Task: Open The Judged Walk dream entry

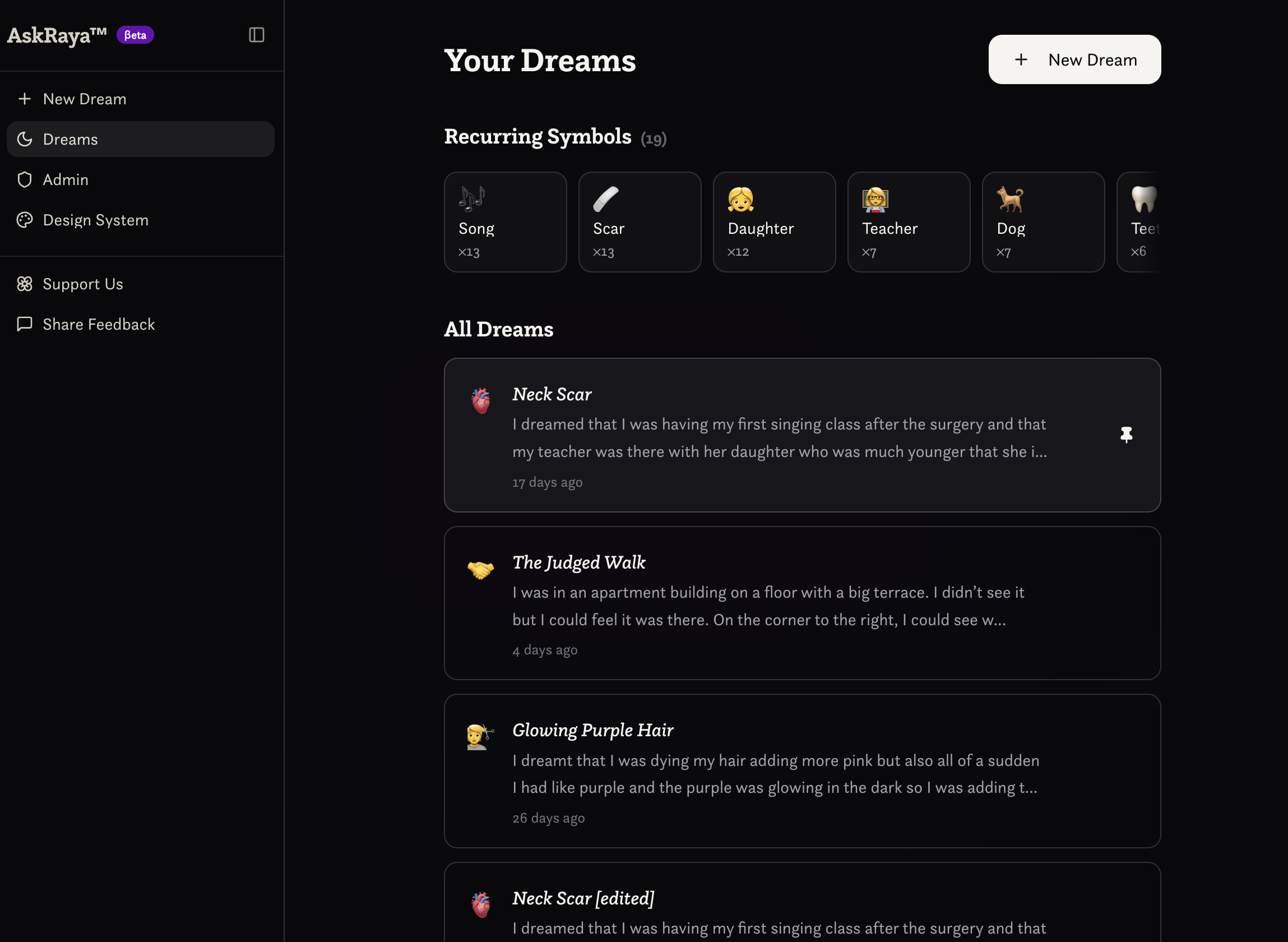Action: [x=802, y=603]
